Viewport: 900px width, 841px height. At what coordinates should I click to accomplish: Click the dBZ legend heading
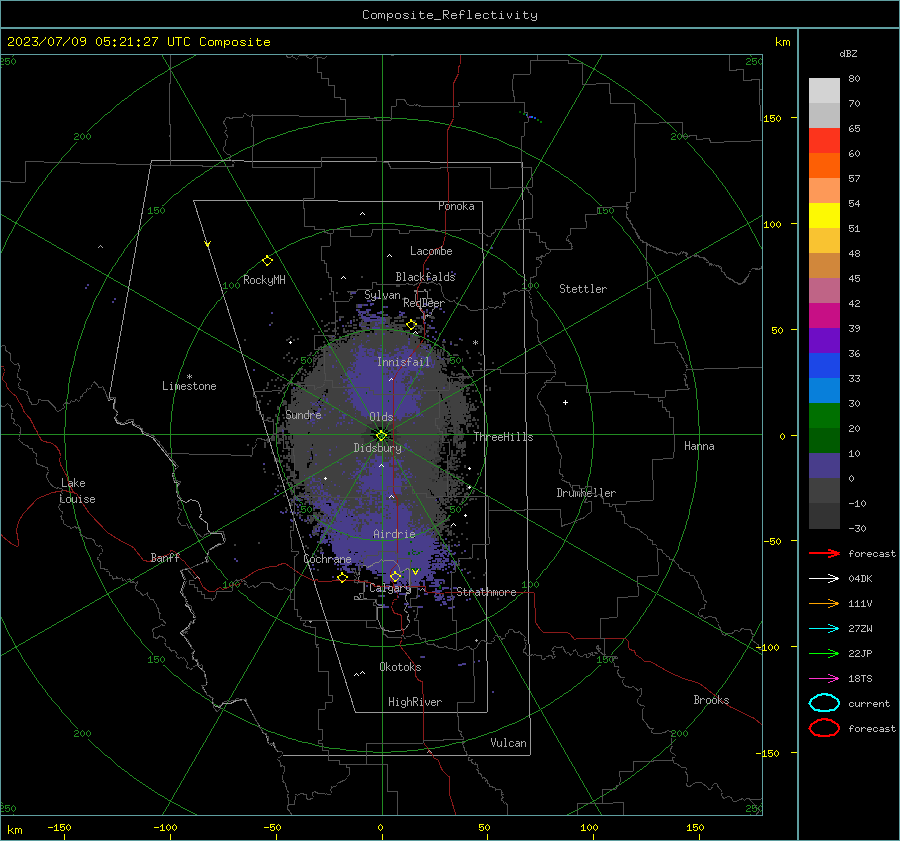coord(848,53)
